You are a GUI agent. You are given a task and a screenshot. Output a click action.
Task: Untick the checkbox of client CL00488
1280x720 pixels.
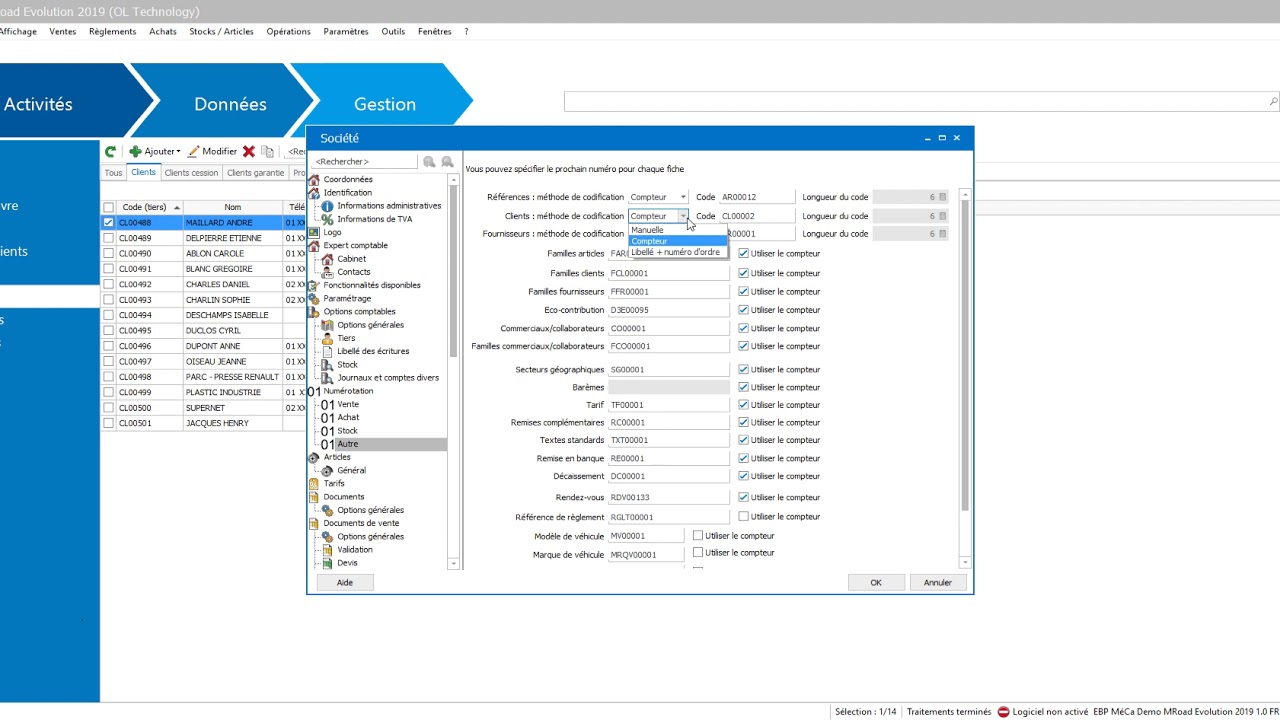pyautogui.click(x=108, y=223)
